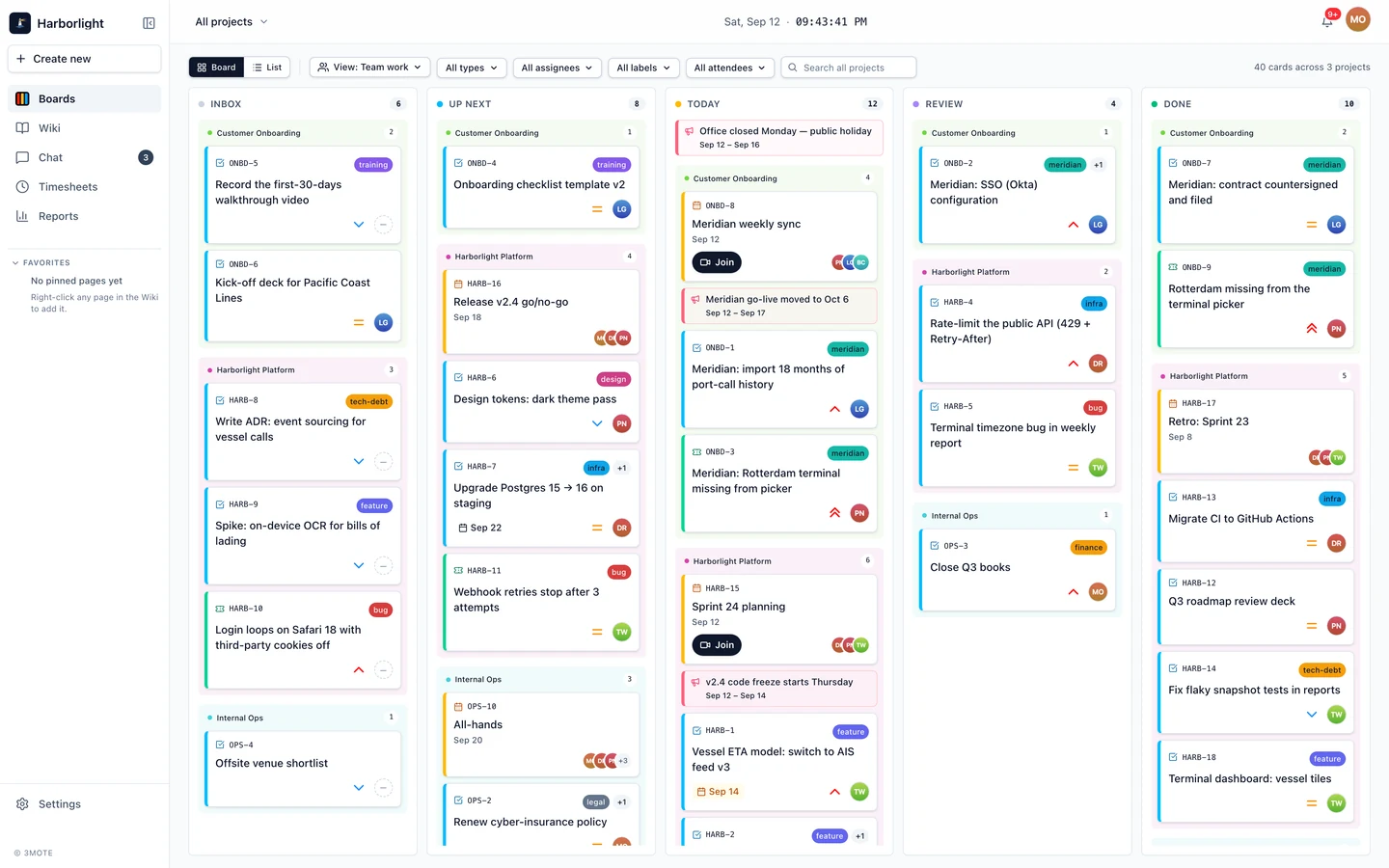Open Wiki in the sidebar
Viewport: 1389px width, 868px height.
click(85, 128)
